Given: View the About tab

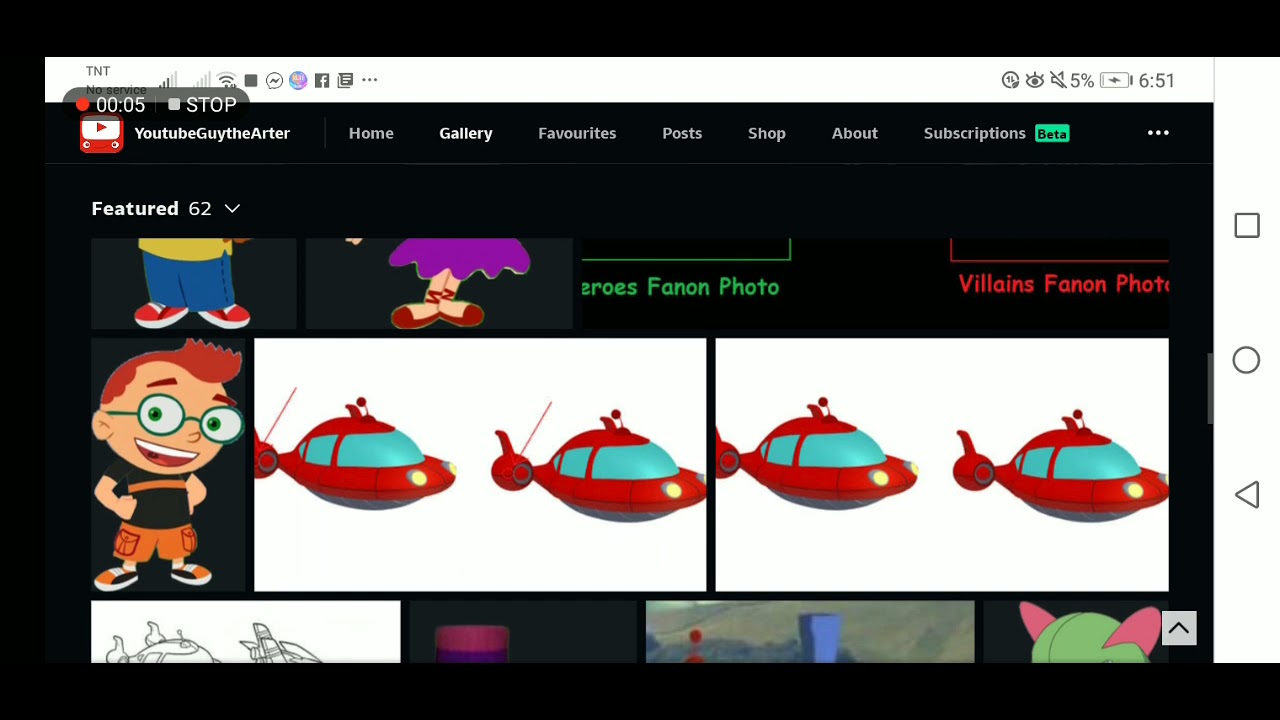Looking at the screenshot, I should [x=855, y=133].
